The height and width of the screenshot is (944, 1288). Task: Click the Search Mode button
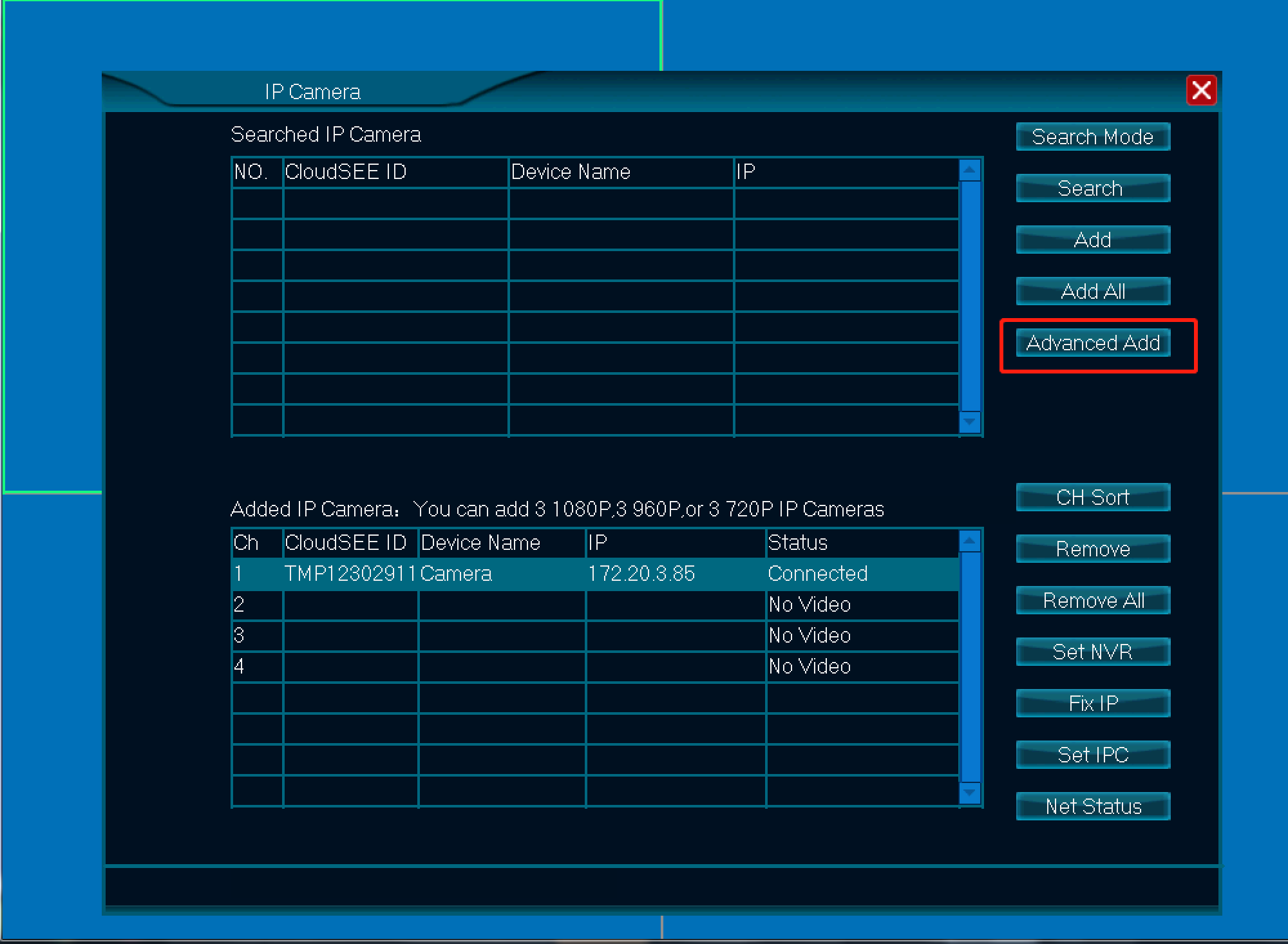(1093, 137)
